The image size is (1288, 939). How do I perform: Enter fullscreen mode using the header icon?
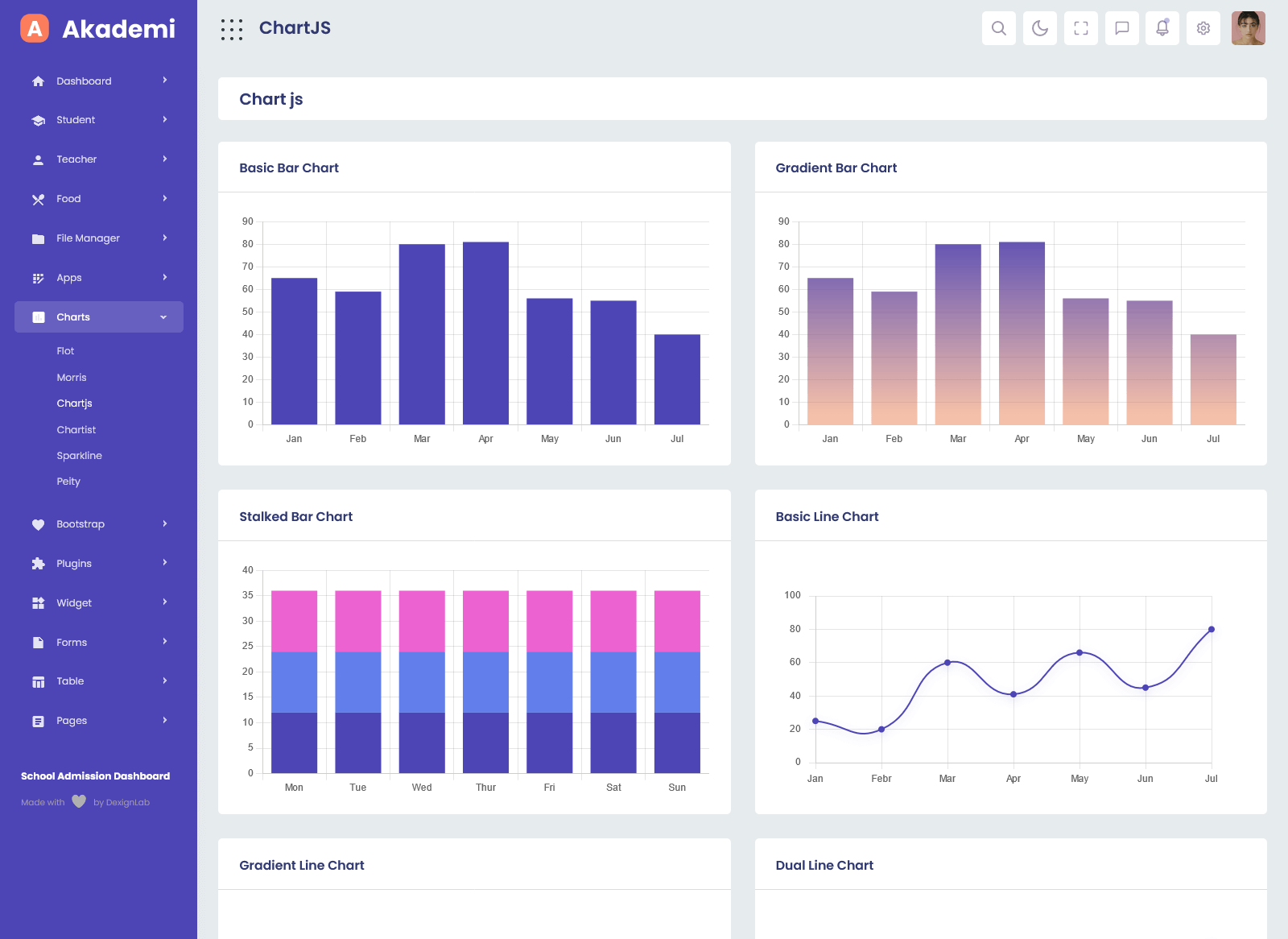1080,28
